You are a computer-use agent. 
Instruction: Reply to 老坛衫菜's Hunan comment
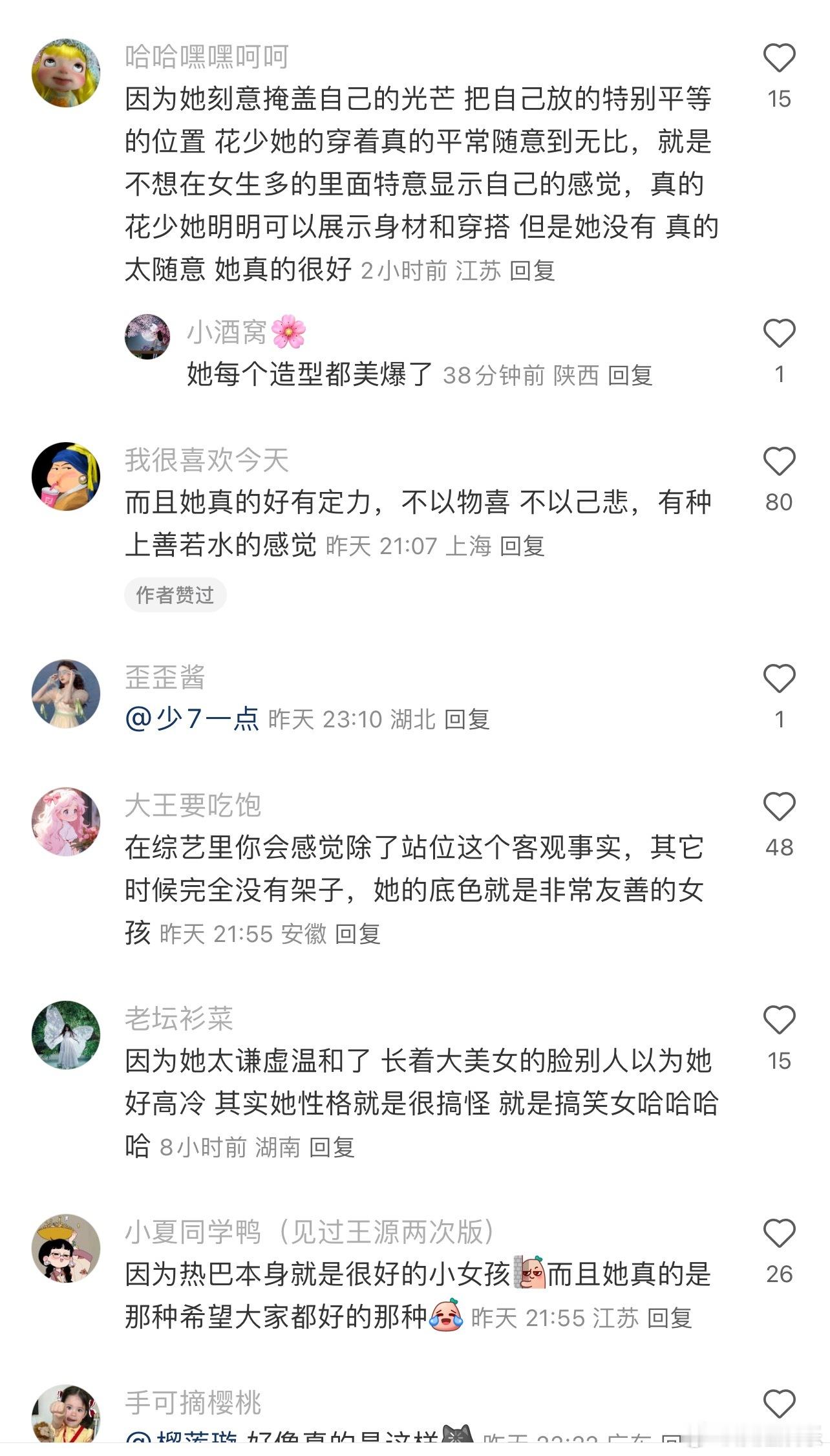tap(332, 1148)
